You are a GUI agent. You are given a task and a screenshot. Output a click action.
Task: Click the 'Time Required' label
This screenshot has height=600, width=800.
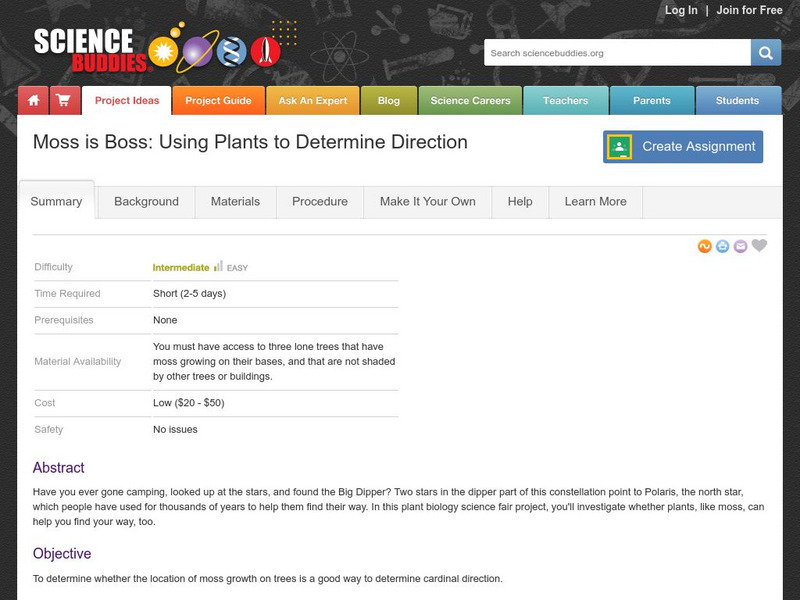(67, 293)
